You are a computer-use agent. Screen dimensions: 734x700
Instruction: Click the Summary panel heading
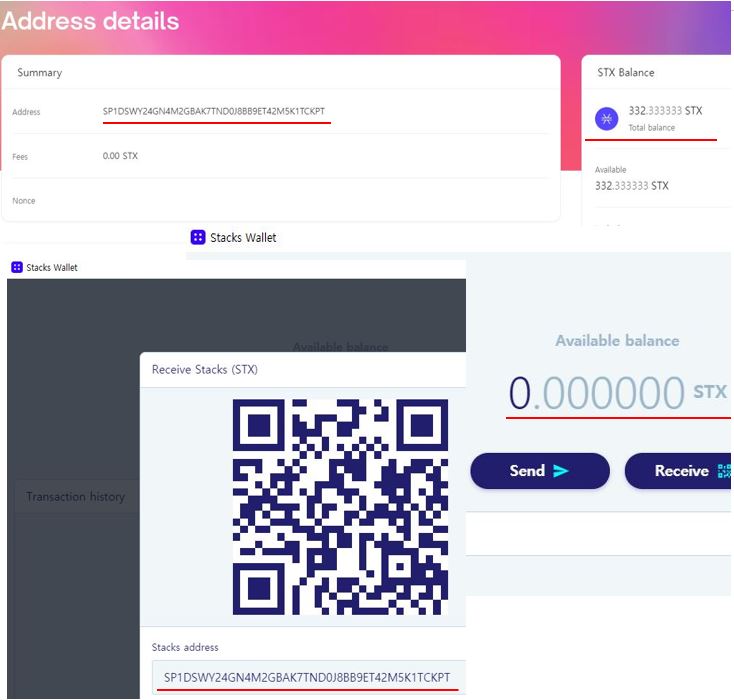(x=39, y=73)
